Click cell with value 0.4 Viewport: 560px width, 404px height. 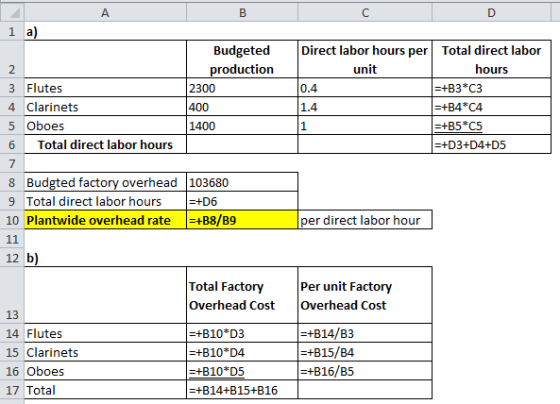click(x=365, y=88)
